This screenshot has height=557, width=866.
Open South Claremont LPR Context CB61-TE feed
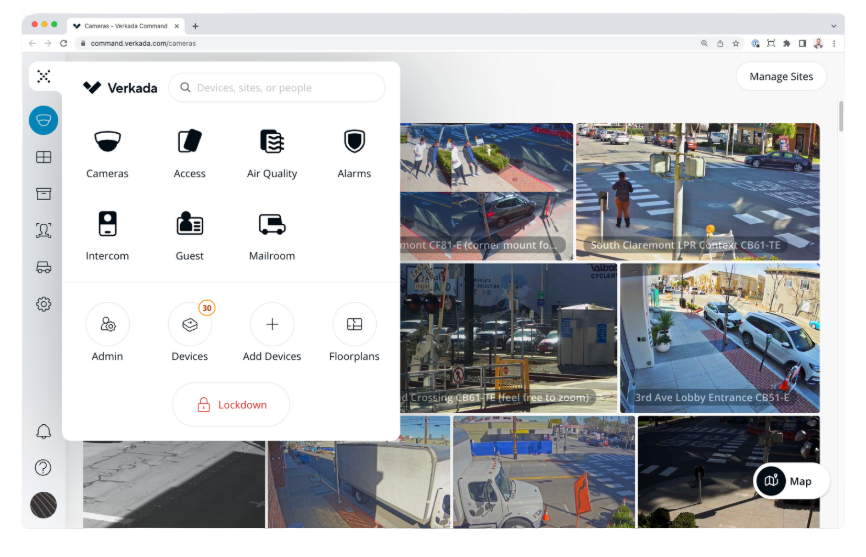(x=698, y=191)
